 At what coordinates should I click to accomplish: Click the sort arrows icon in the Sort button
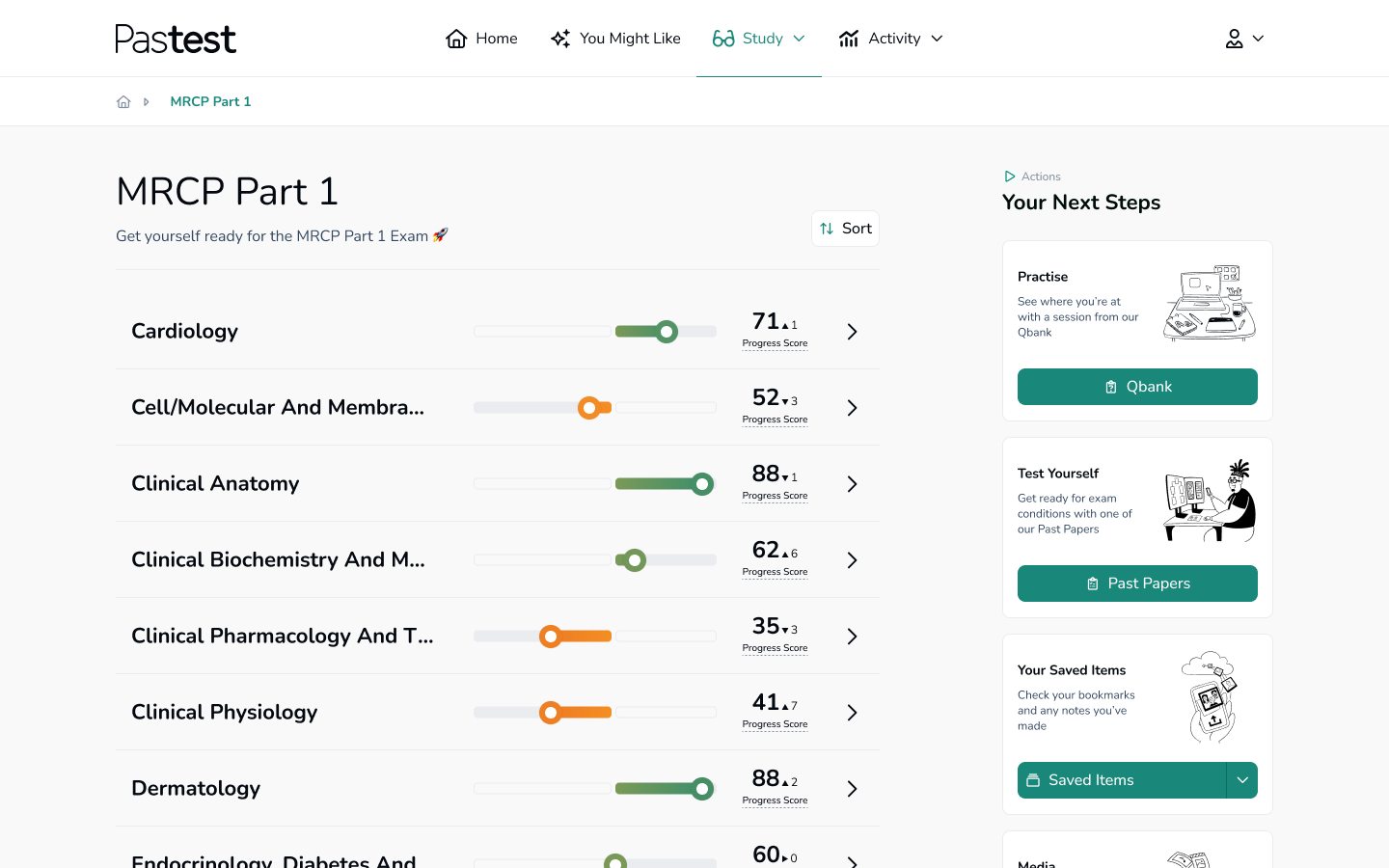[x=827, y=228]
